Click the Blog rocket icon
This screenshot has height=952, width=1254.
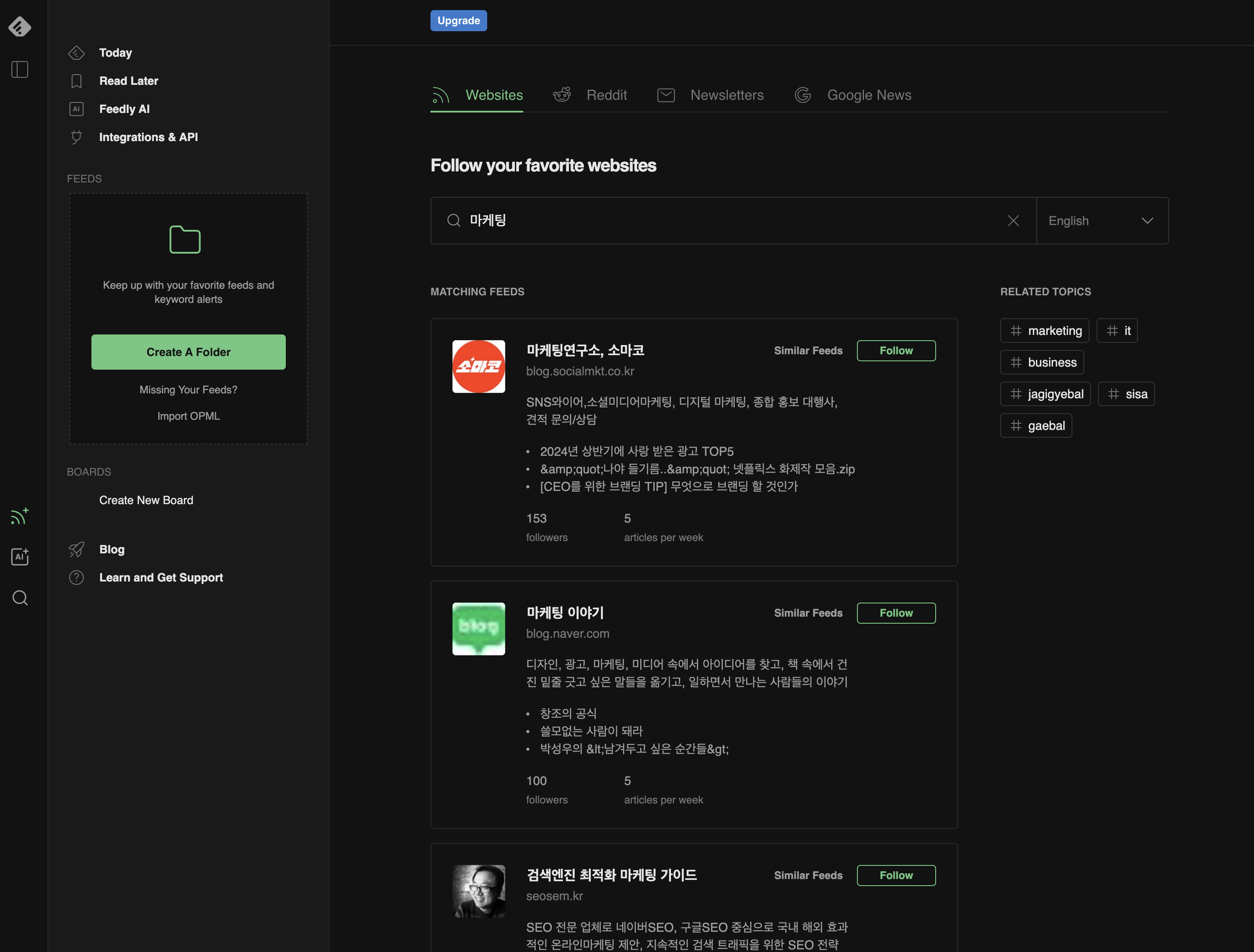coord(77,549)
